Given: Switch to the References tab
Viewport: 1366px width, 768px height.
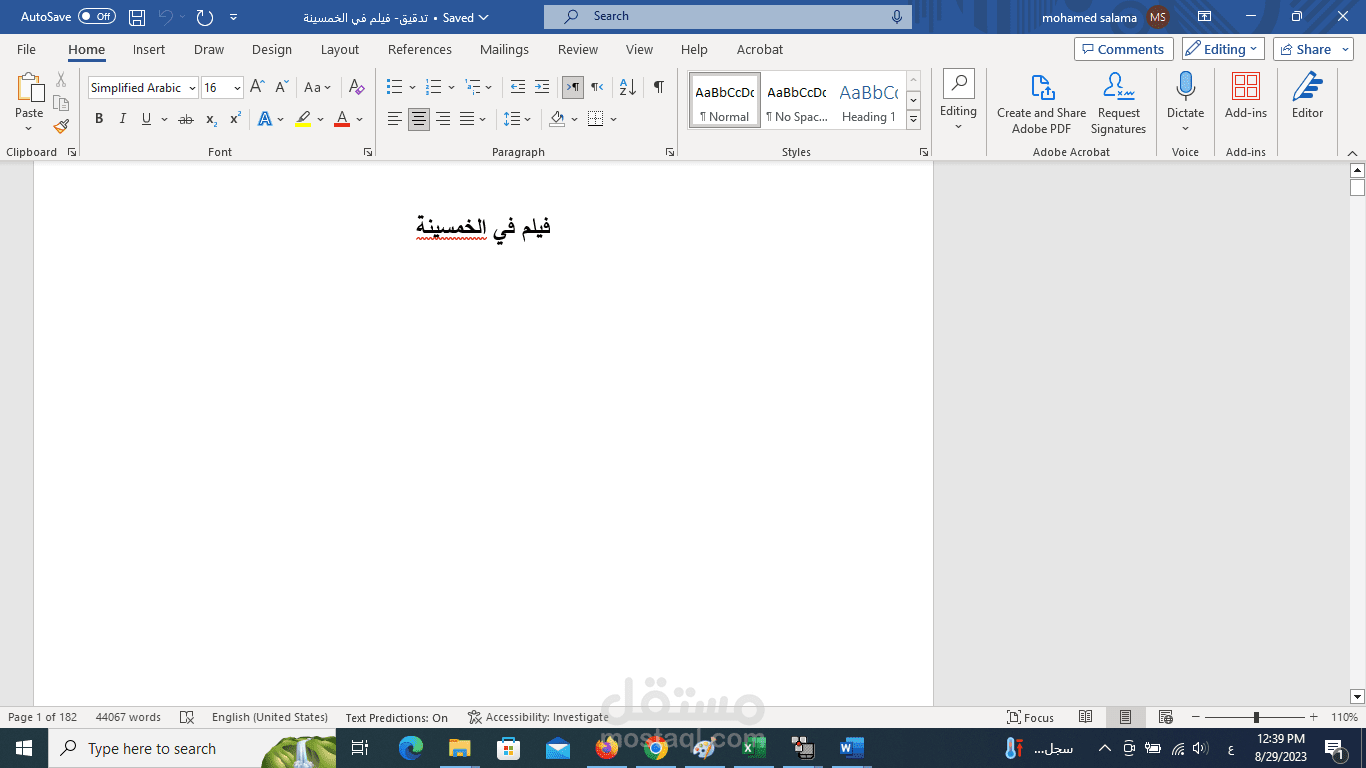Looking at the screenshot, I should [420, 49].
